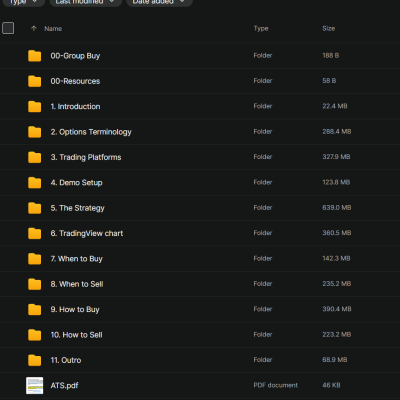
Task: Click the '390.4 MB' size value
Action: click(337, 309)
